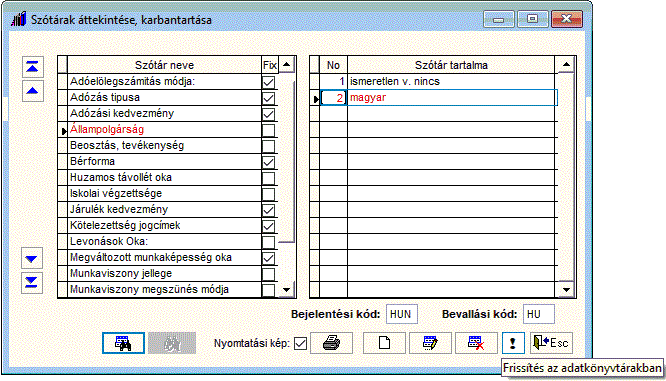Screen dimensions: 666x381
Task: Exit using the Esc door button
Action: click(x=551, y=343)
